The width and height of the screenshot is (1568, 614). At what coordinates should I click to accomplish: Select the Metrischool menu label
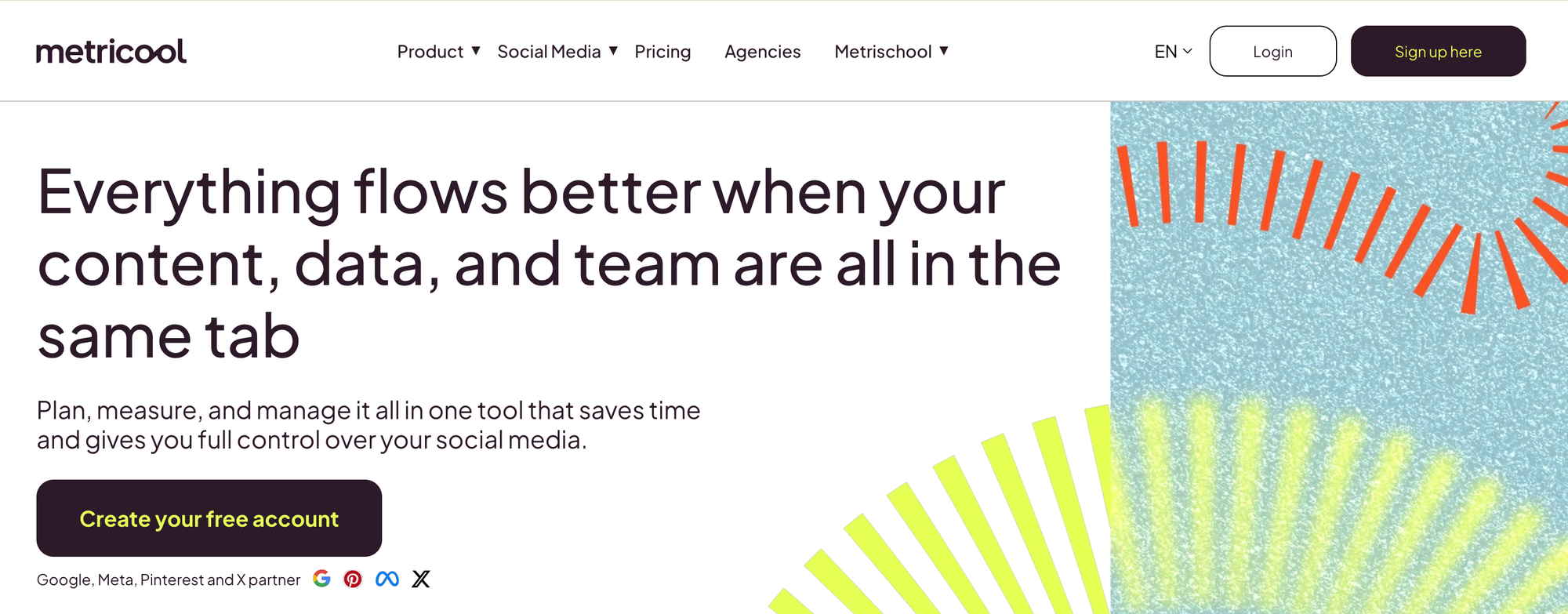coord(883,52)
